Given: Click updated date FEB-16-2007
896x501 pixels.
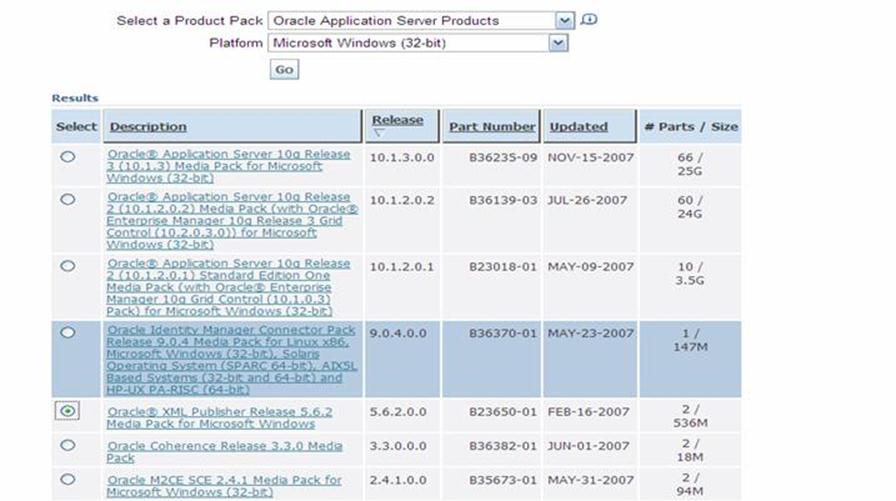Looking at the screenshot, I should 589,411.
